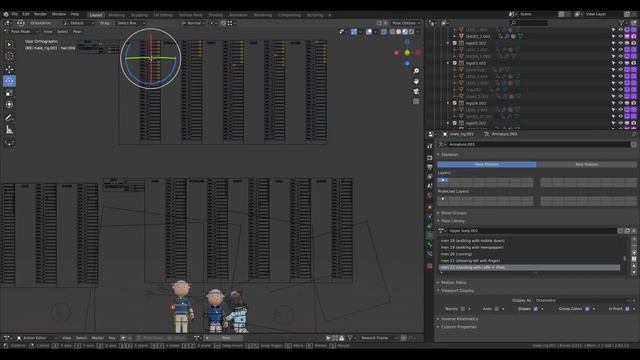Open the Output properties tab icon
Screen dimensions: 640x360
point(430,167)
